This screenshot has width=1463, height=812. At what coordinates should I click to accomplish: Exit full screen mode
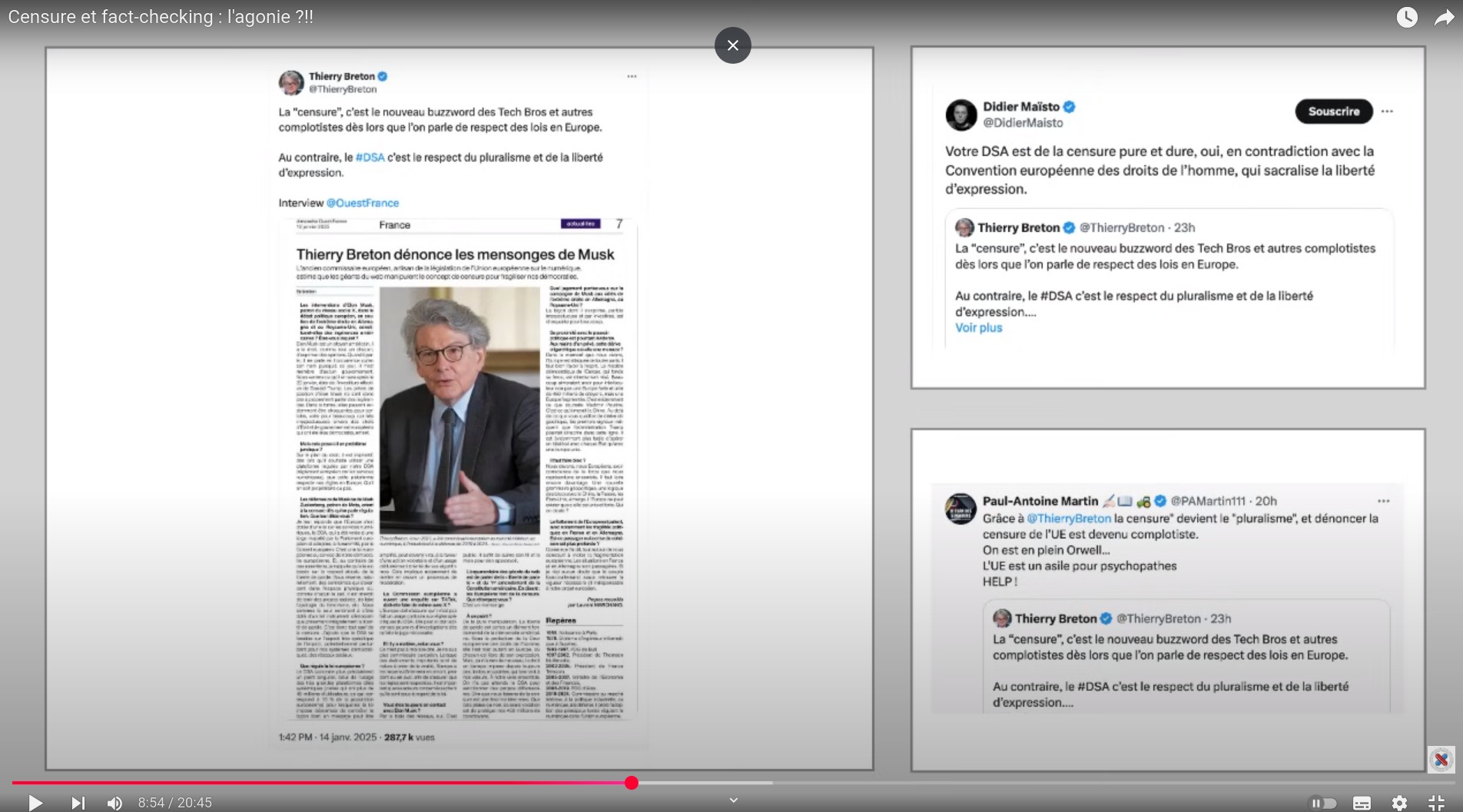click(1436, 804)
